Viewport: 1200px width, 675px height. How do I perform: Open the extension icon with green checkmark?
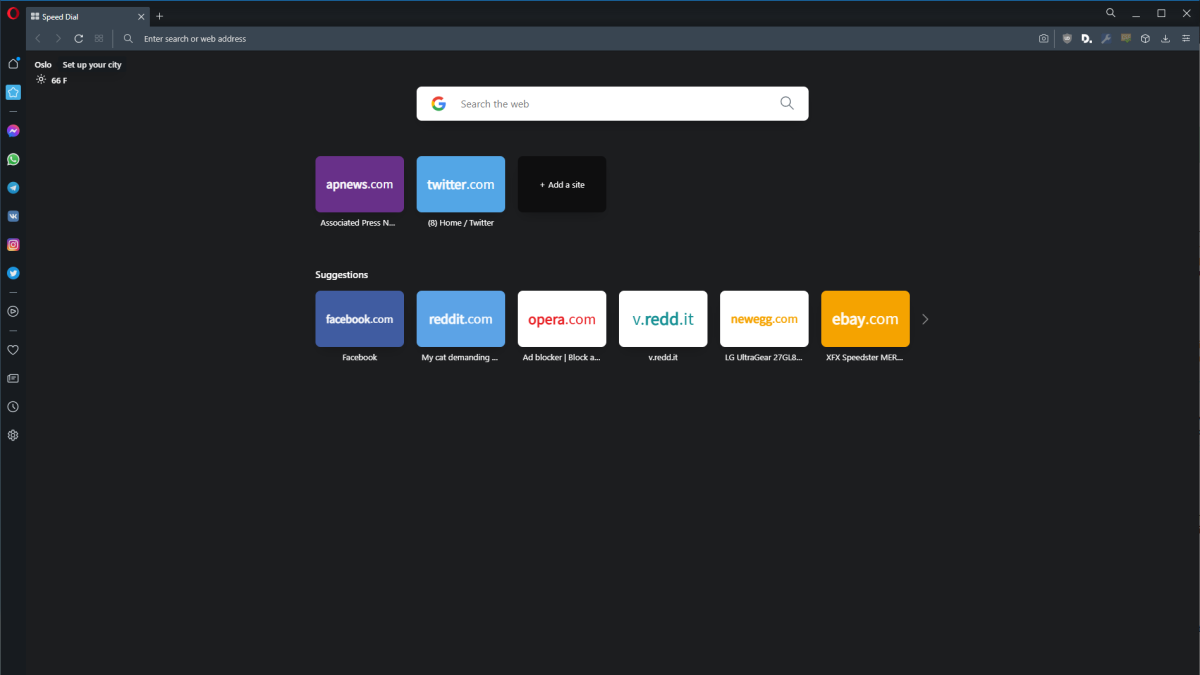coord(1126,38)
